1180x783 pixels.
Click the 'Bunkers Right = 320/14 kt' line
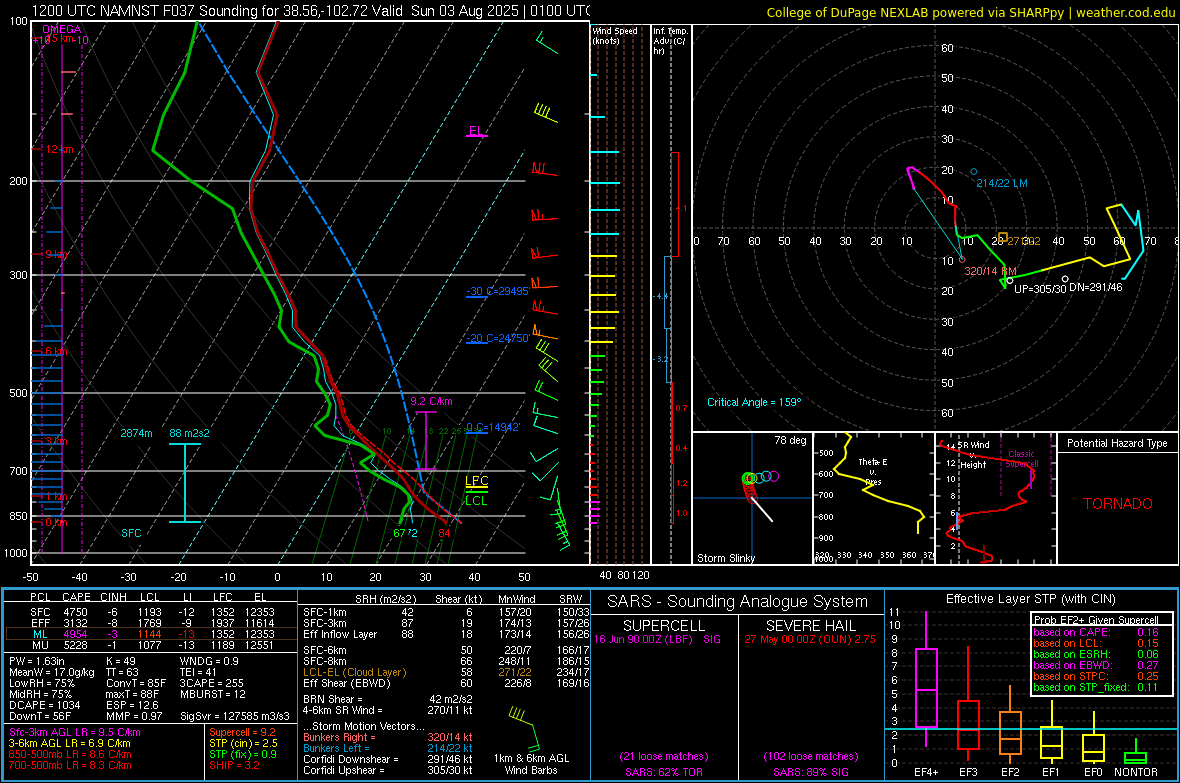point(388,737)
